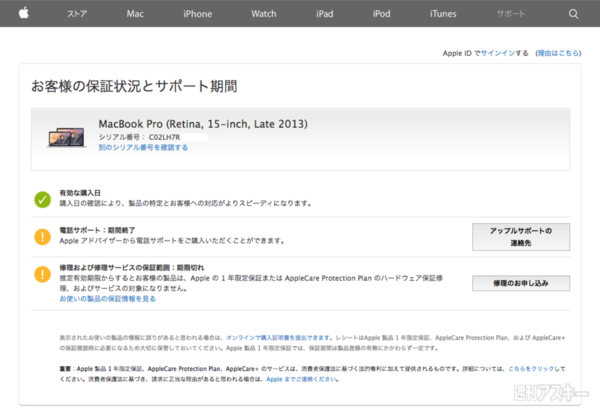Open the search magnifier icon
Viewport: 600px width, 413px height.
coord(573,14)
